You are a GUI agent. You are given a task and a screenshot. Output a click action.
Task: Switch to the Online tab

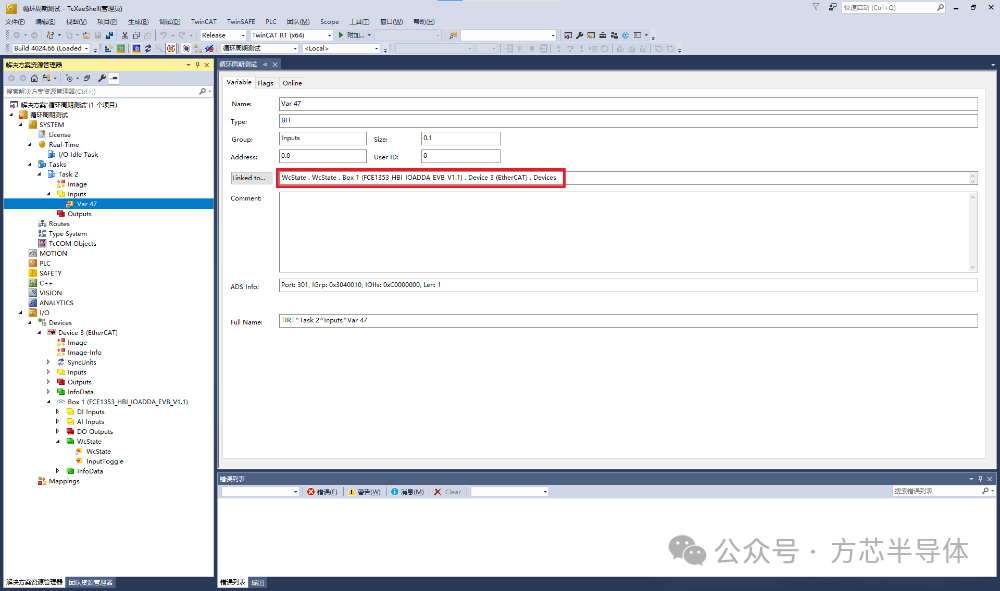[292, 83]
